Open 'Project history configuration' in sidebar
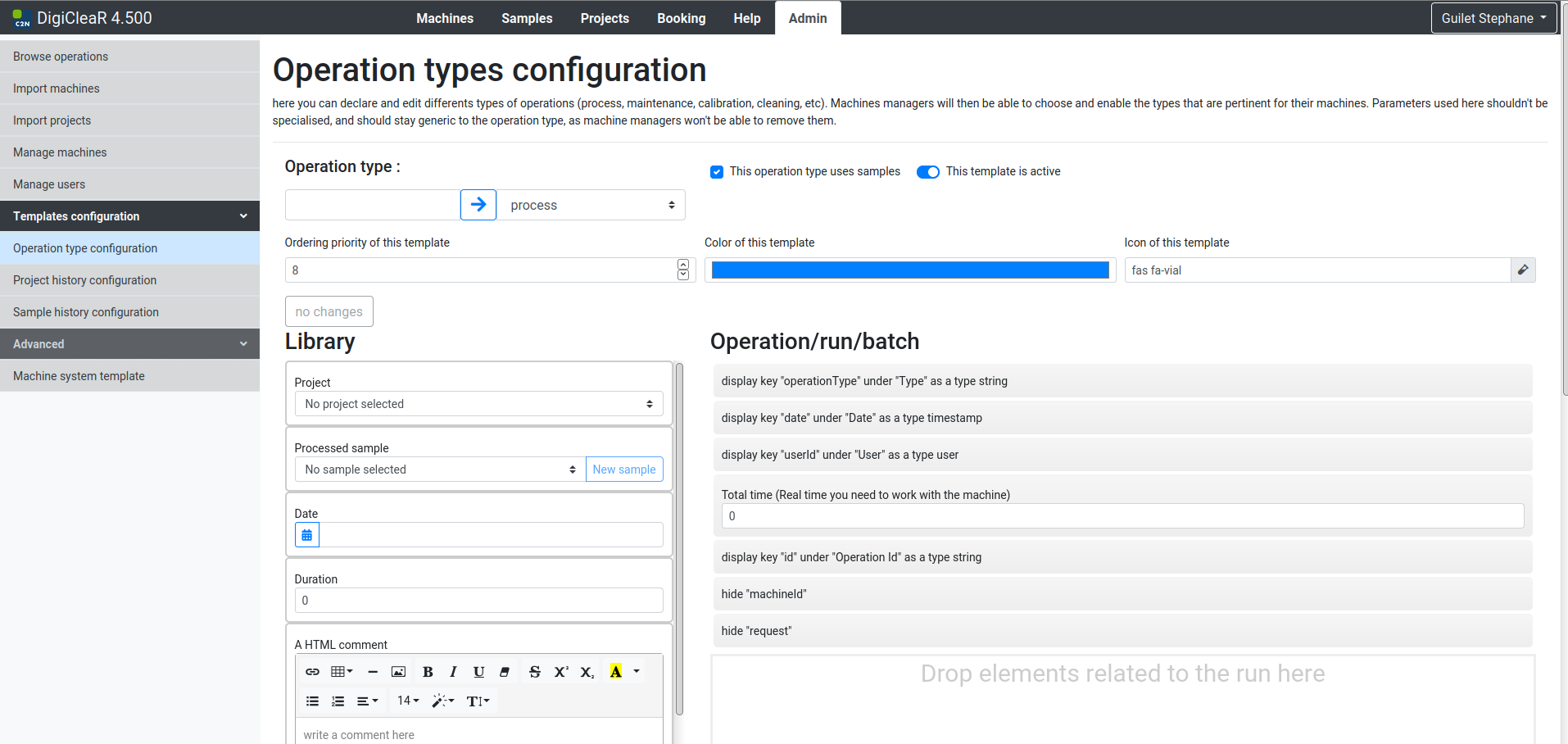Screen dimensions: 1568x744 (84, 280)
